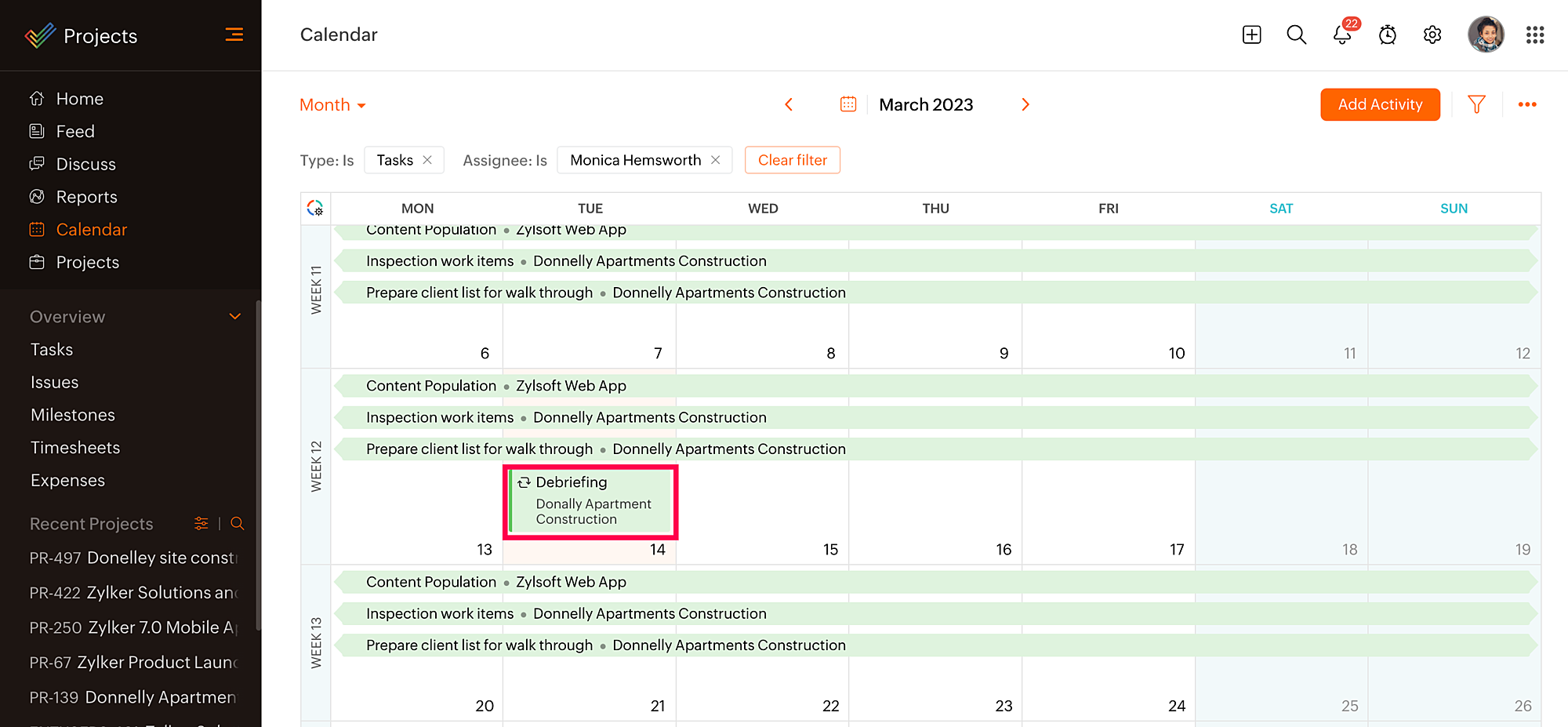Click the WEEK 12 row label
Viewport: 1568px width, 727px height.
click(x=316, y=467)
